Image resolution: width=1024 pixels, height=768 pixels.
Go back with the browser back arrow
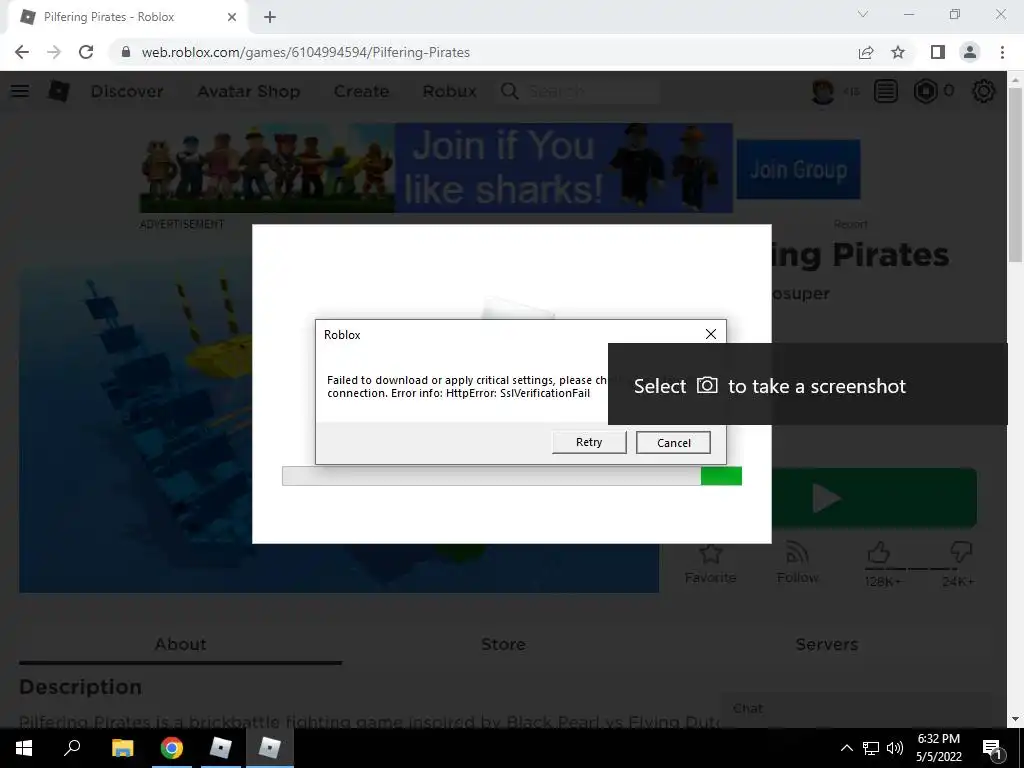point(22,52)
